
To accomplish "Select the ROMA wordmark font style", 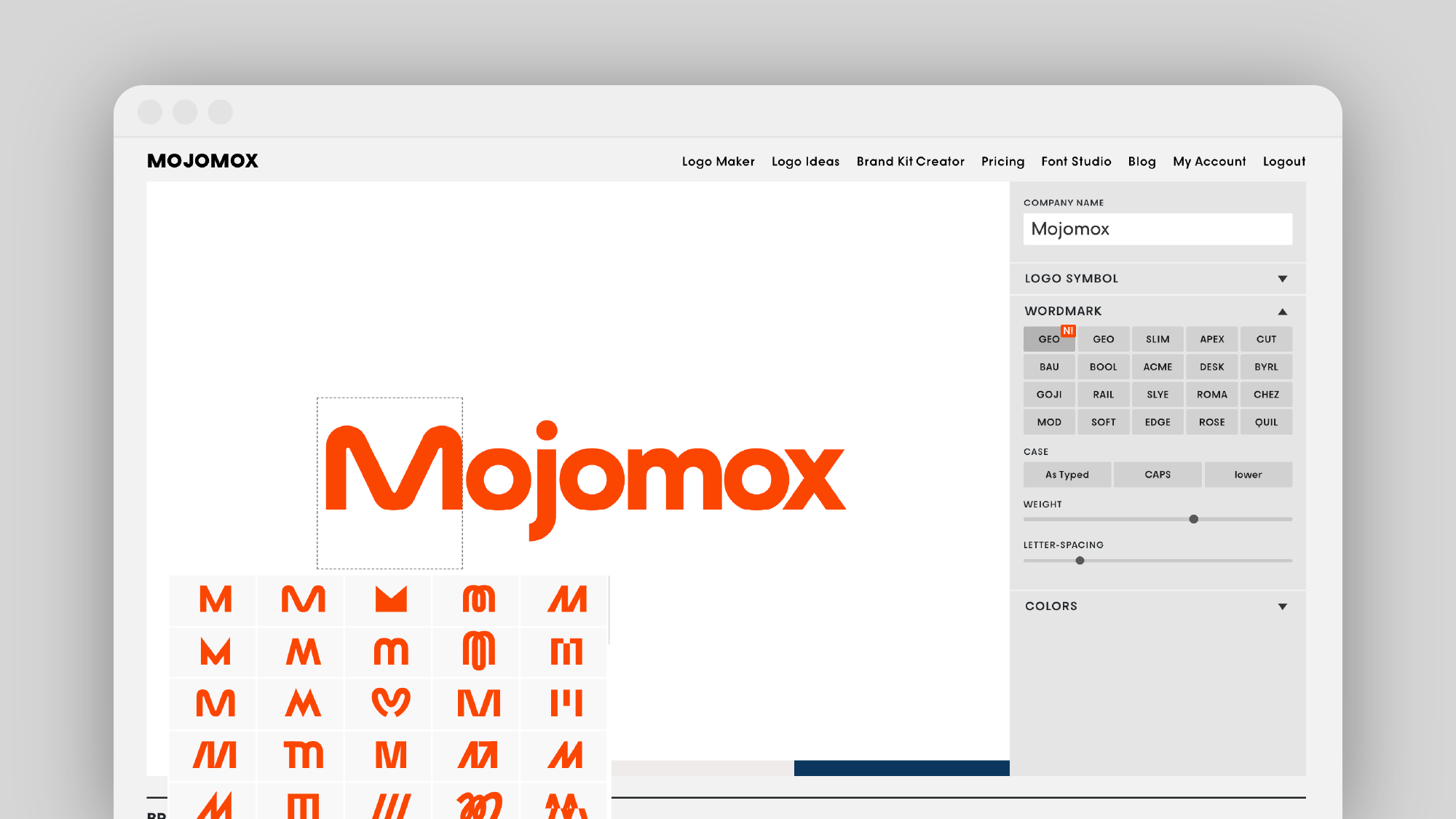I will pos(1212,394).
